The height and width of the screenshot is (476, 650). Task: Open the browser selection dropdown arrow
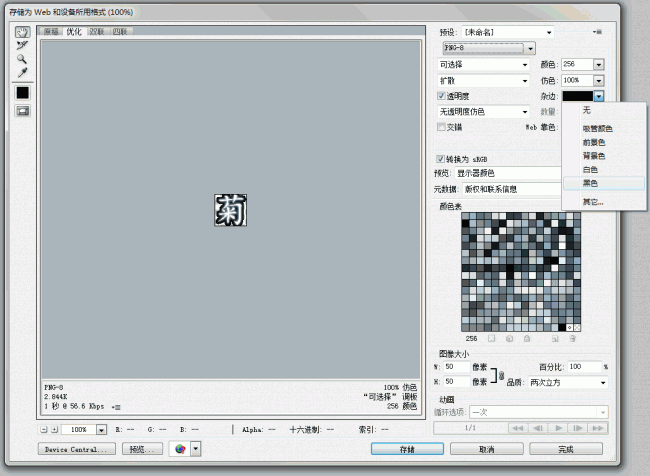(196, 449)
